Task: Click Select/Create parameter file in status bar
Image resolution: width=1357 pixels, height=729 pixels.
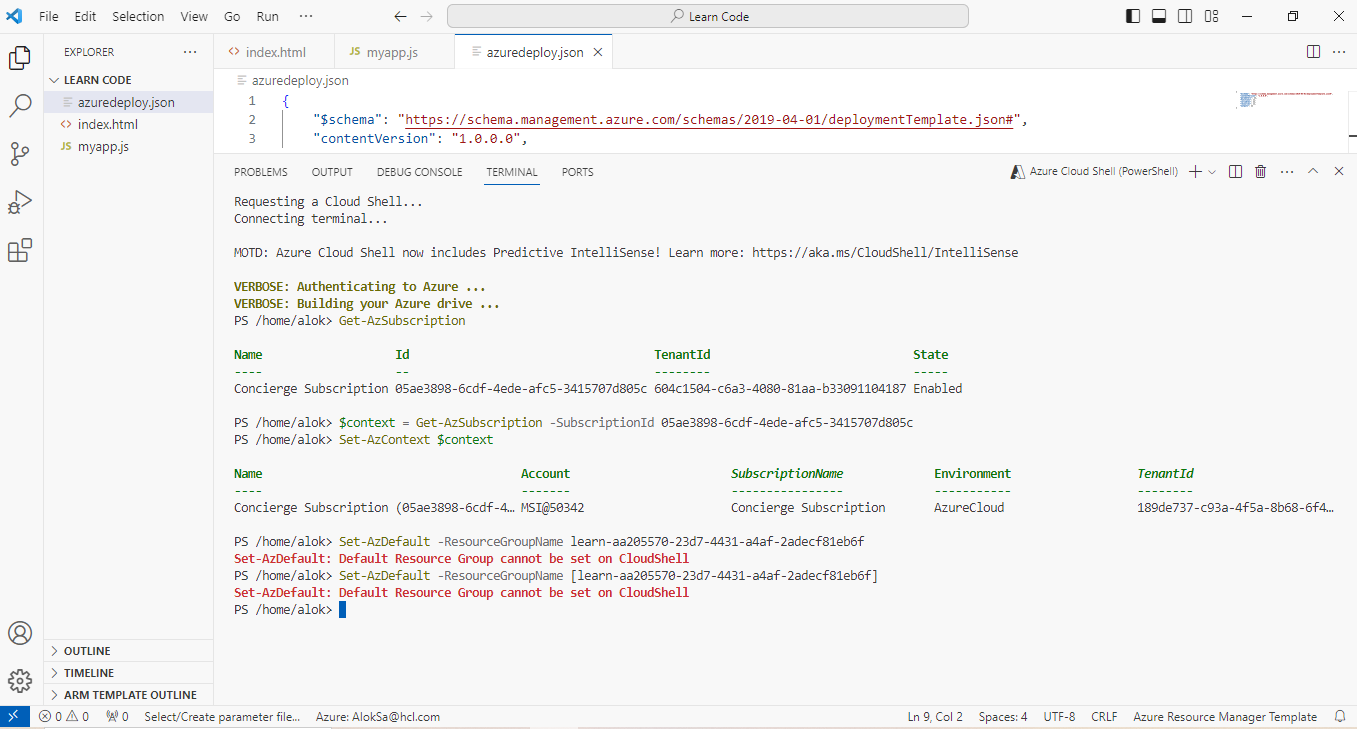Action: pyautogui.click(x=222, y=716)
